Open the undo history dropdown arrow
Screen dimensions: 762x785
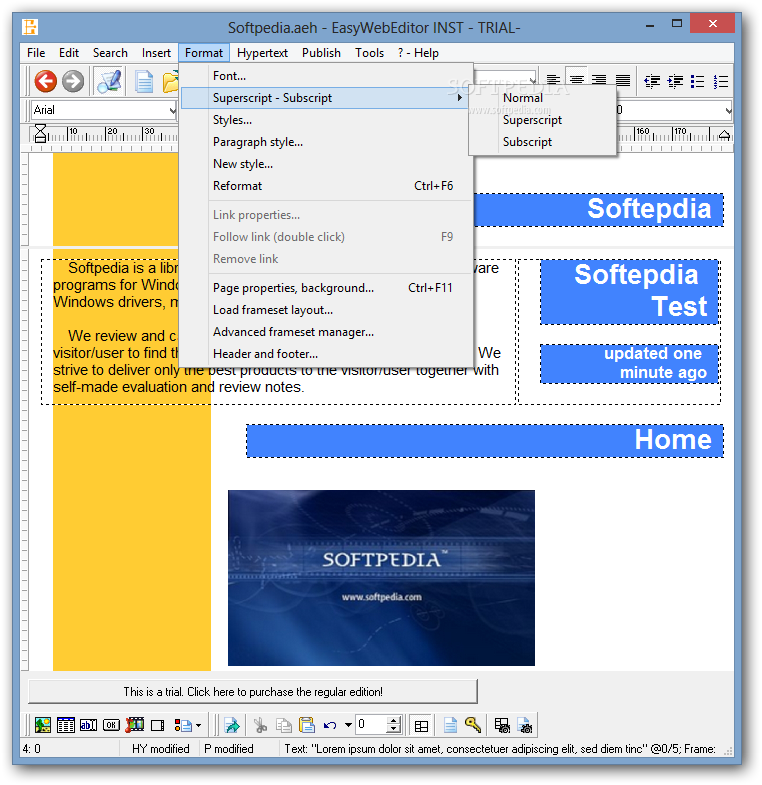point(348,725)
